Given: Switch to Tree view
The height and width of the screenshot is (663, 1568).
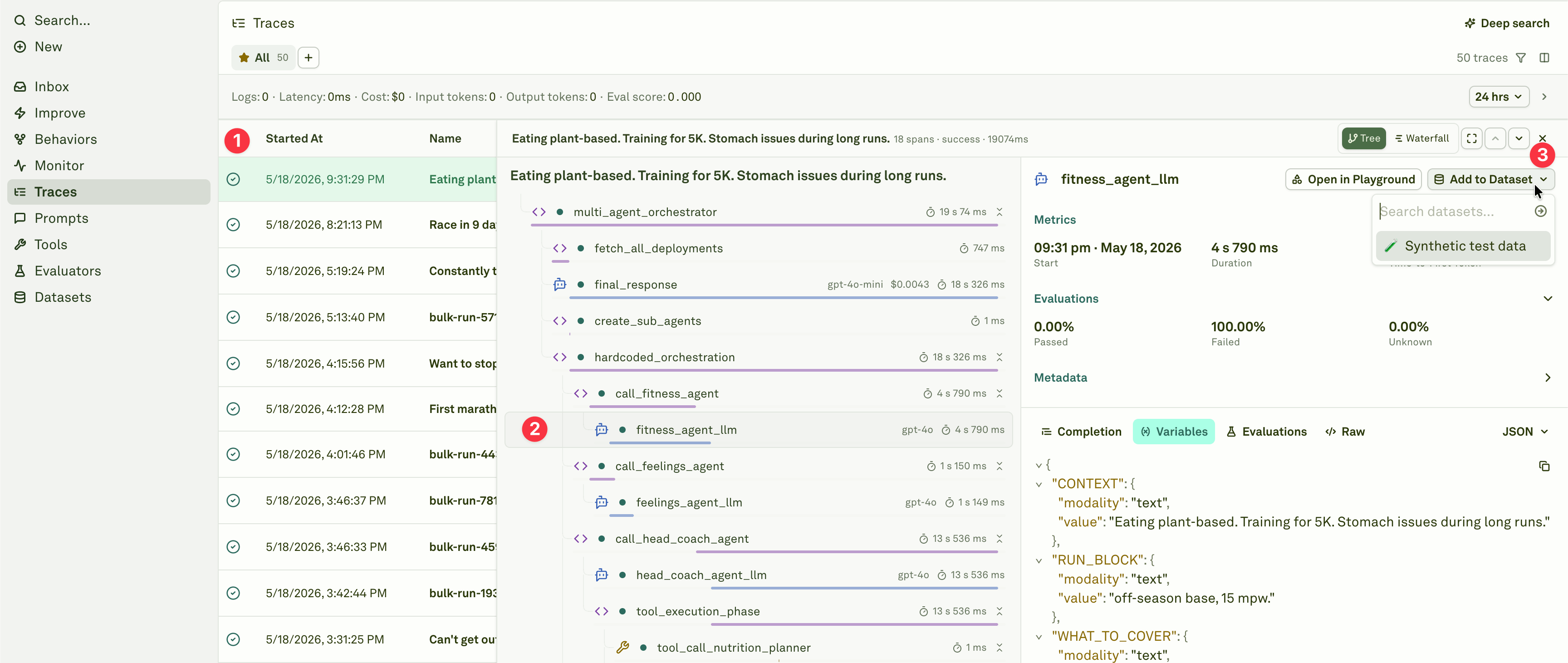Looking at the screenshot, I should pyautogui.click(x=1363, y=138).
